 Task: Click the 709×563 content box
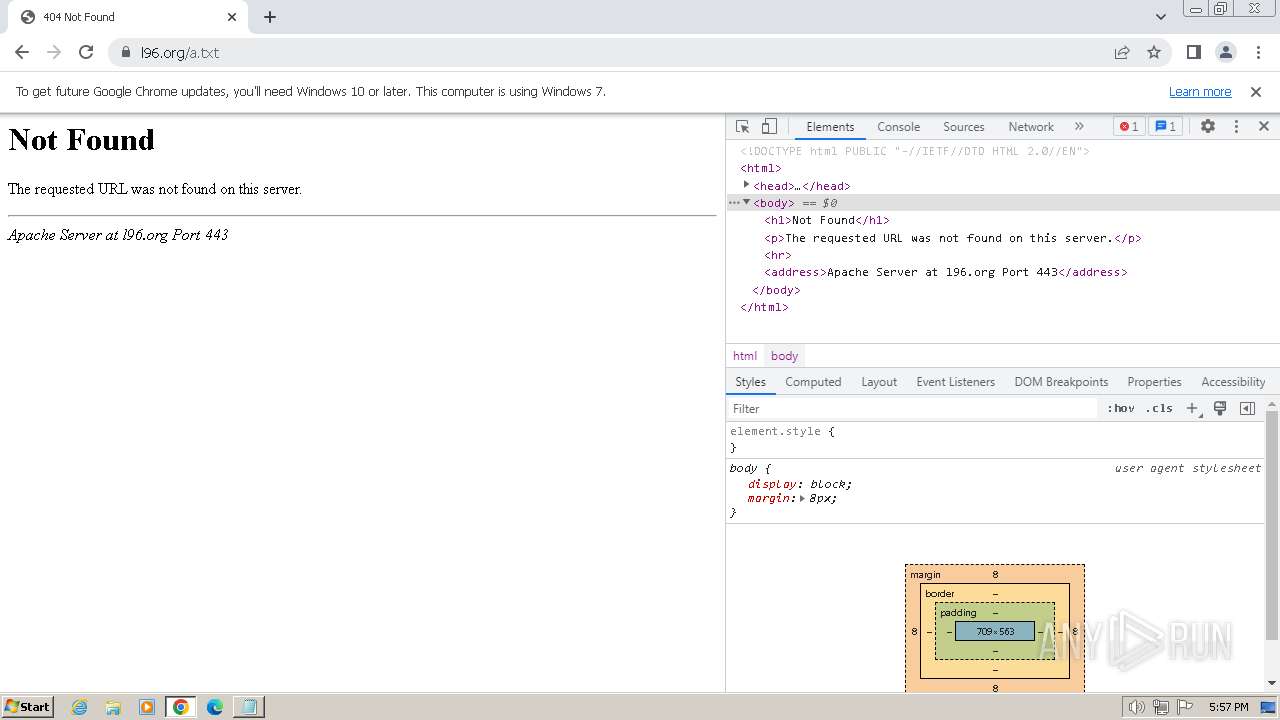pos(995,631)
